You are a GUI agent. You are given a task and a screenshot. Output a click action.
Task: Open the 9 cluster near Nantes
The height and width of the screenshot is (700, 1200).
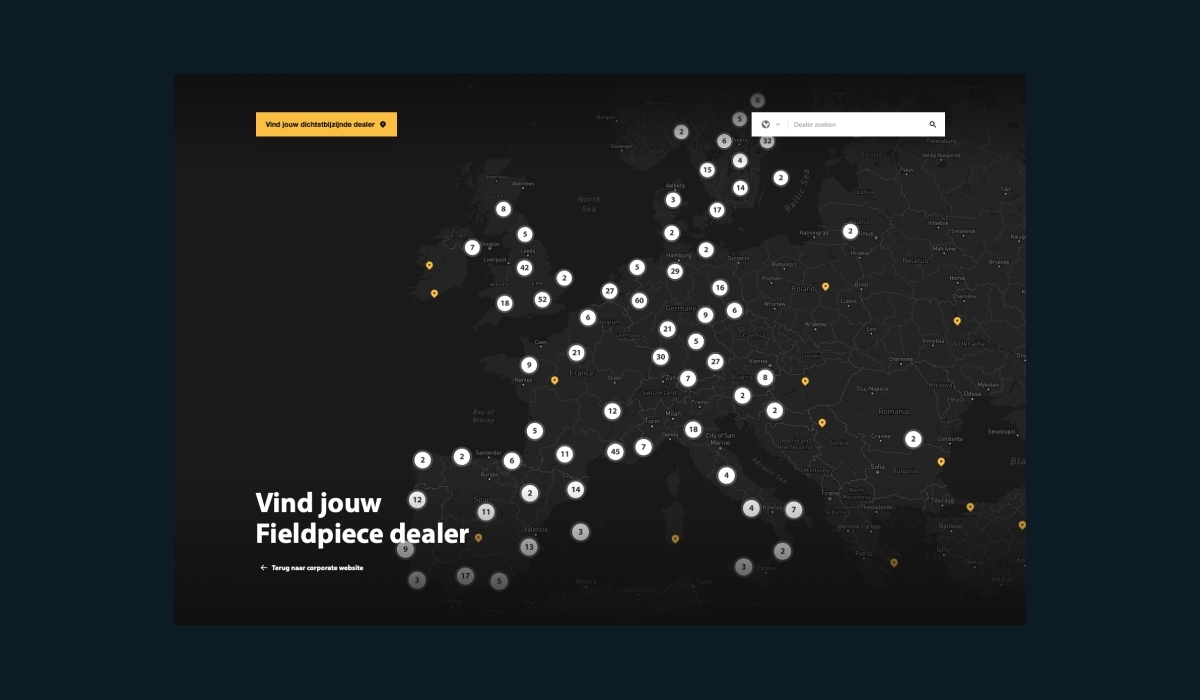(x=529, y=365)
